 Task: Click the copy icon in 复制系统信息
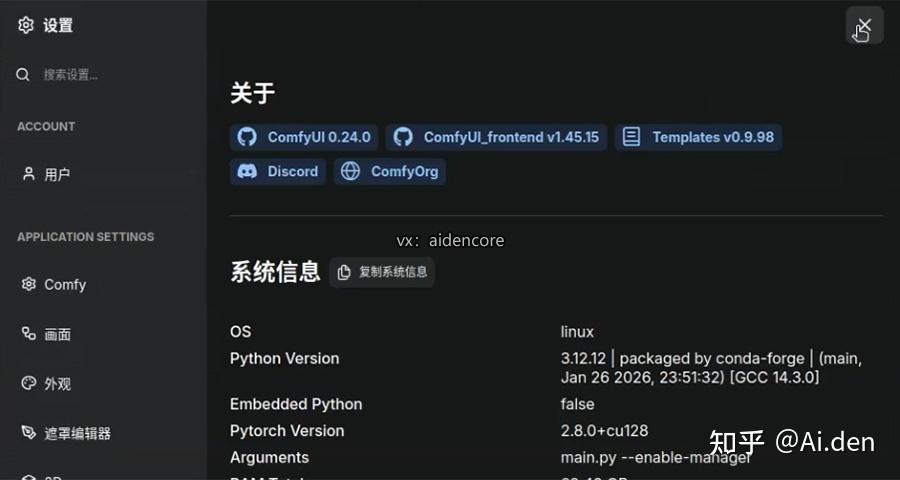[x=344, y=272]
